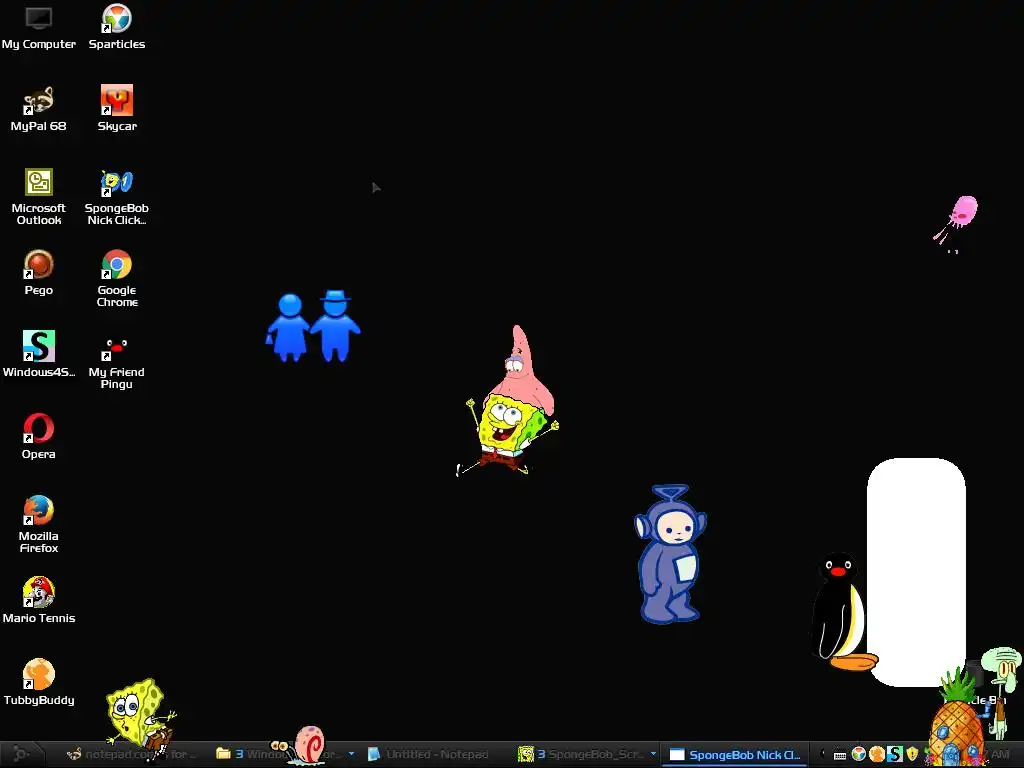
Task: Select SpongeBob Nick Cl... taskbar button
Action: [735, 755]
